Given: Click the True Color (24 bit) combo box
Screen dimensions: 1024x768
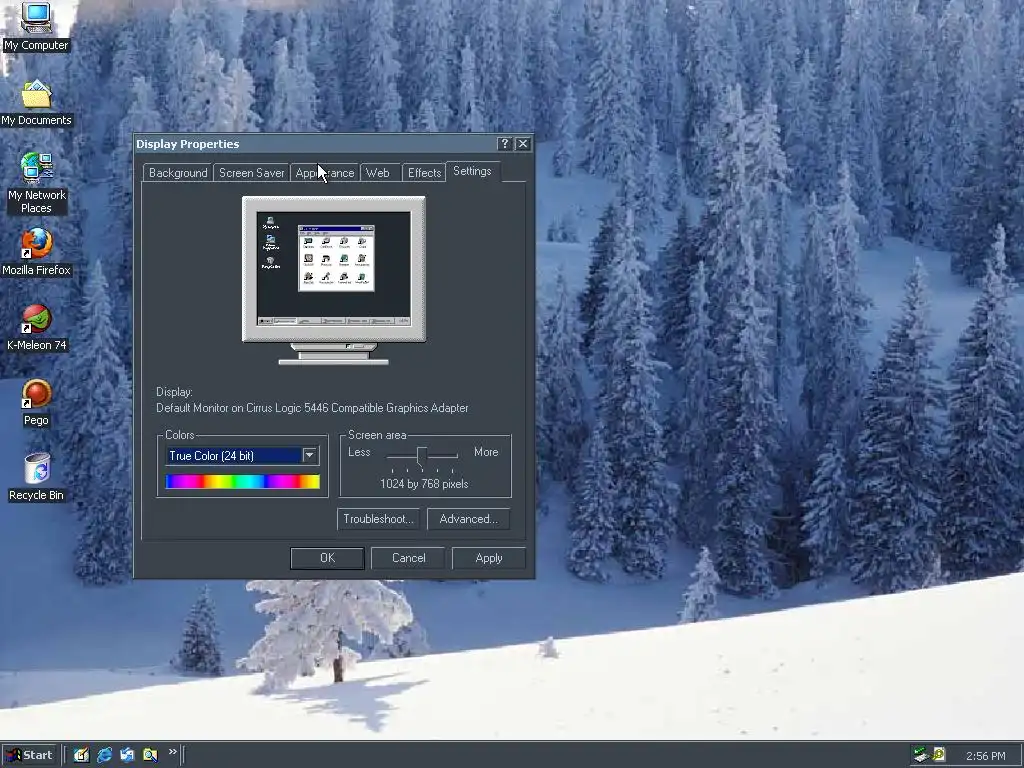Looking at the screenshot, I should point(242,455).
